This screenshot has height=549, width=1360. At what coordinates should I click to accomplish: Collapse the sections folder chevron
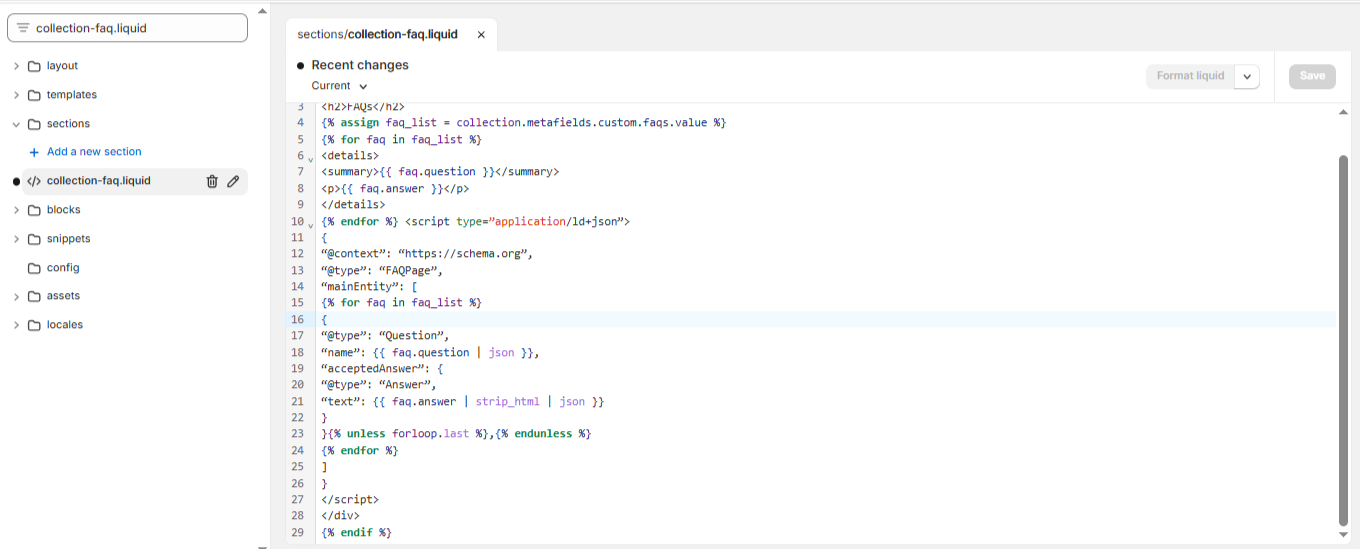pyautogui.click(x=16, y=124)
